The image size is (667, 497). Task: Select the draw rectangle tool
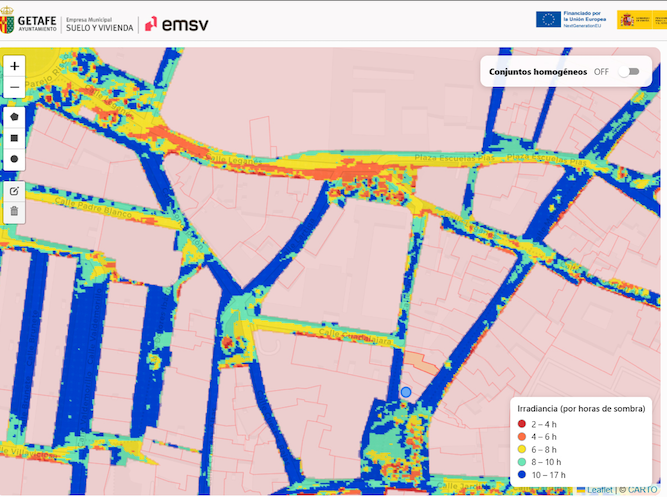(x=14, y=137)
